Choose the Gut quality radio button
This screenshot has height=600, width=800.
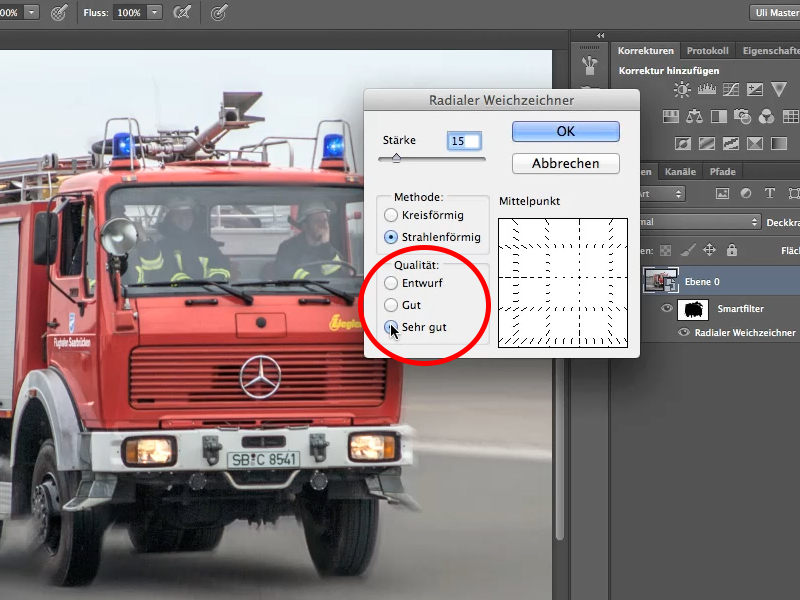click(x=391, y=305)
